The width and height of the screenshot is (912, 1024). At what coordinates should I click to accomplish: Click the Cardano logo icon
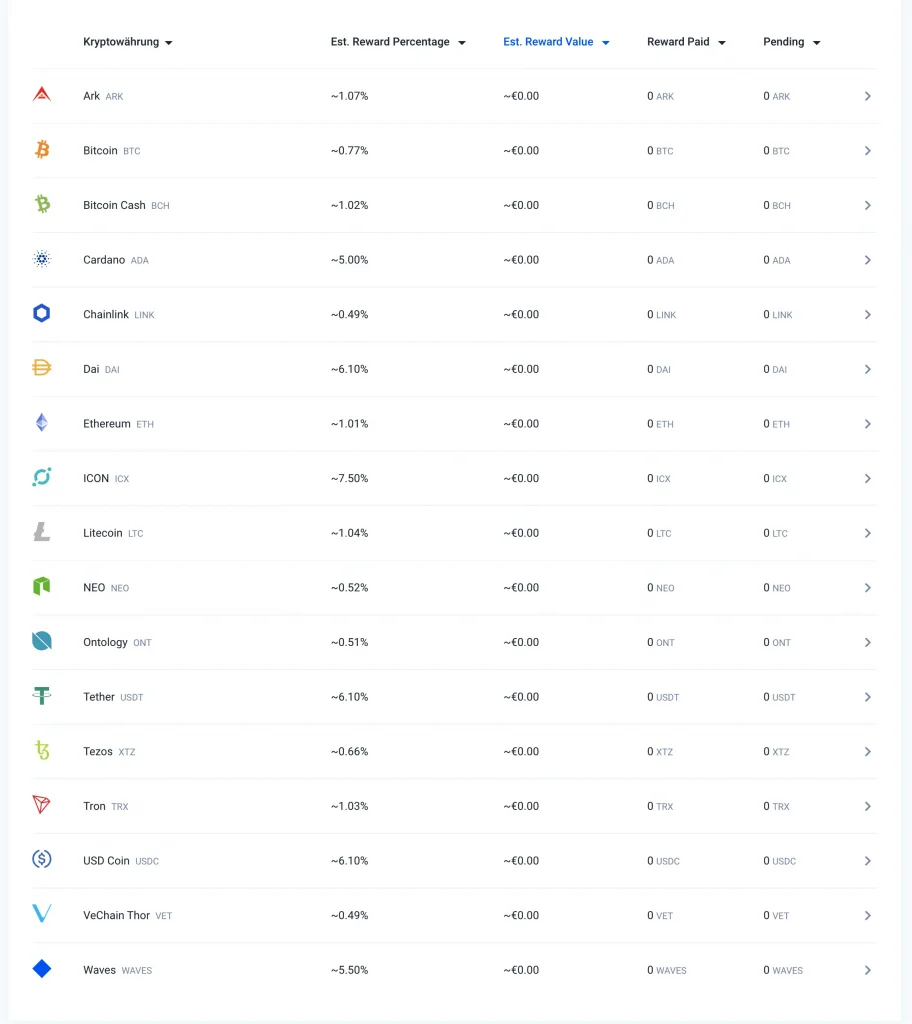41,259
